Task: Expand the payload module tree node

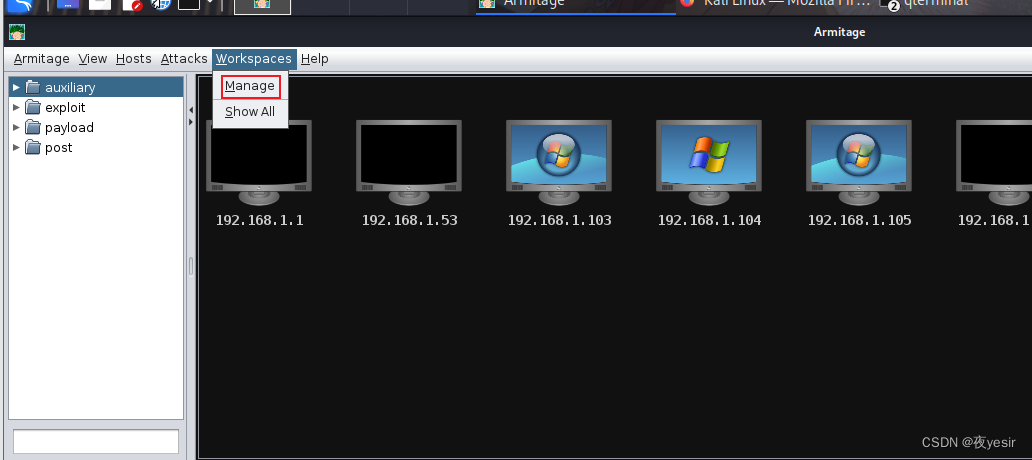Action: (x=16, y=127)
